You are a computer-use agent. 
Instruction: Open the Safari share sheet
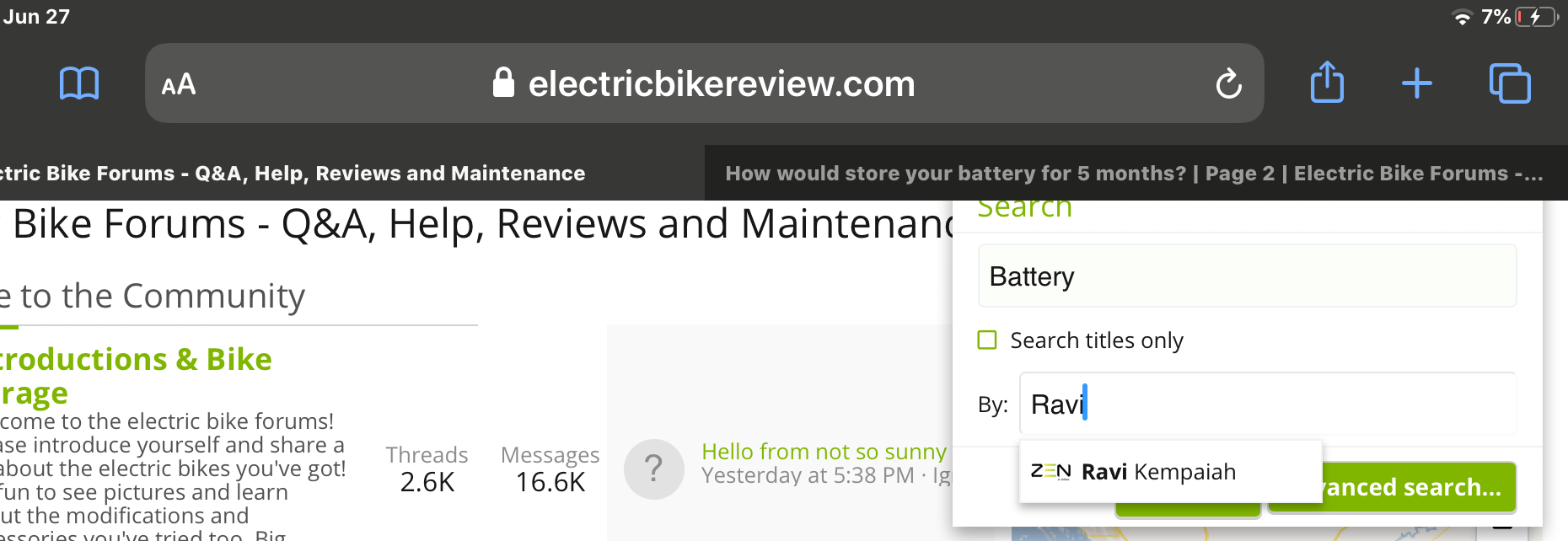pyautogui.click(x=1326, y=83)
